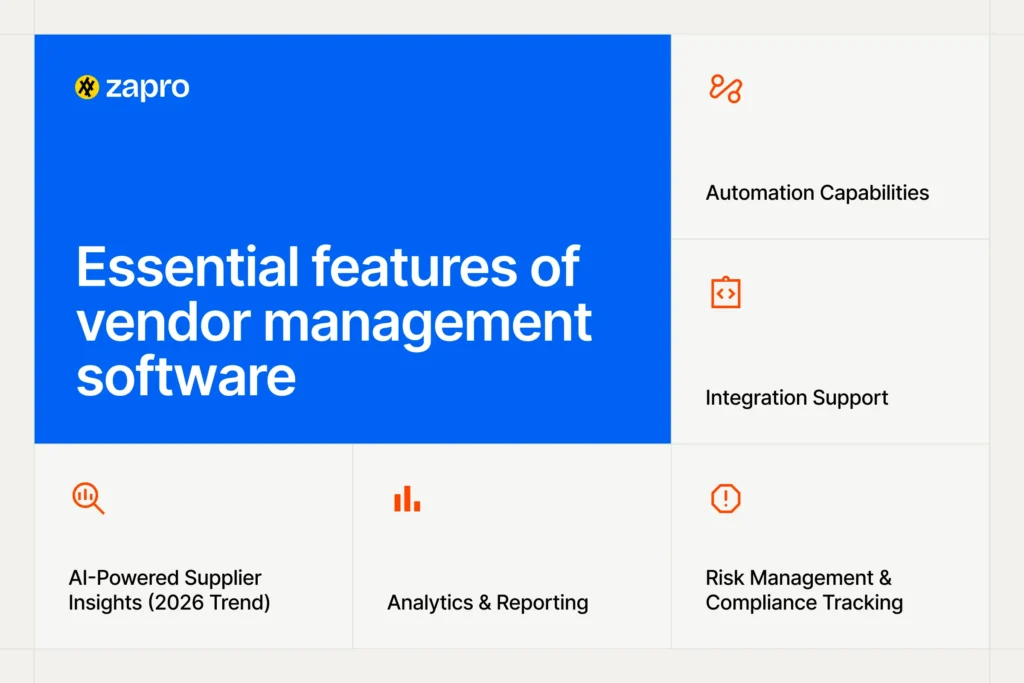Select the Automation Capabilities linked-nodes icon

coord(727,90)
